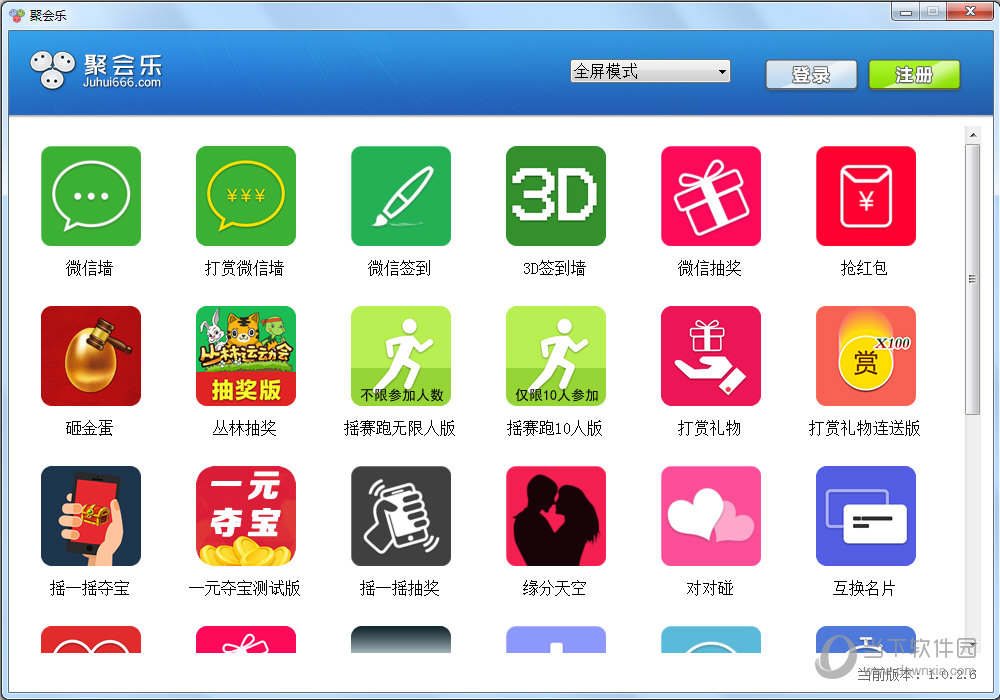Click the 登录 login button

point(811,75)
